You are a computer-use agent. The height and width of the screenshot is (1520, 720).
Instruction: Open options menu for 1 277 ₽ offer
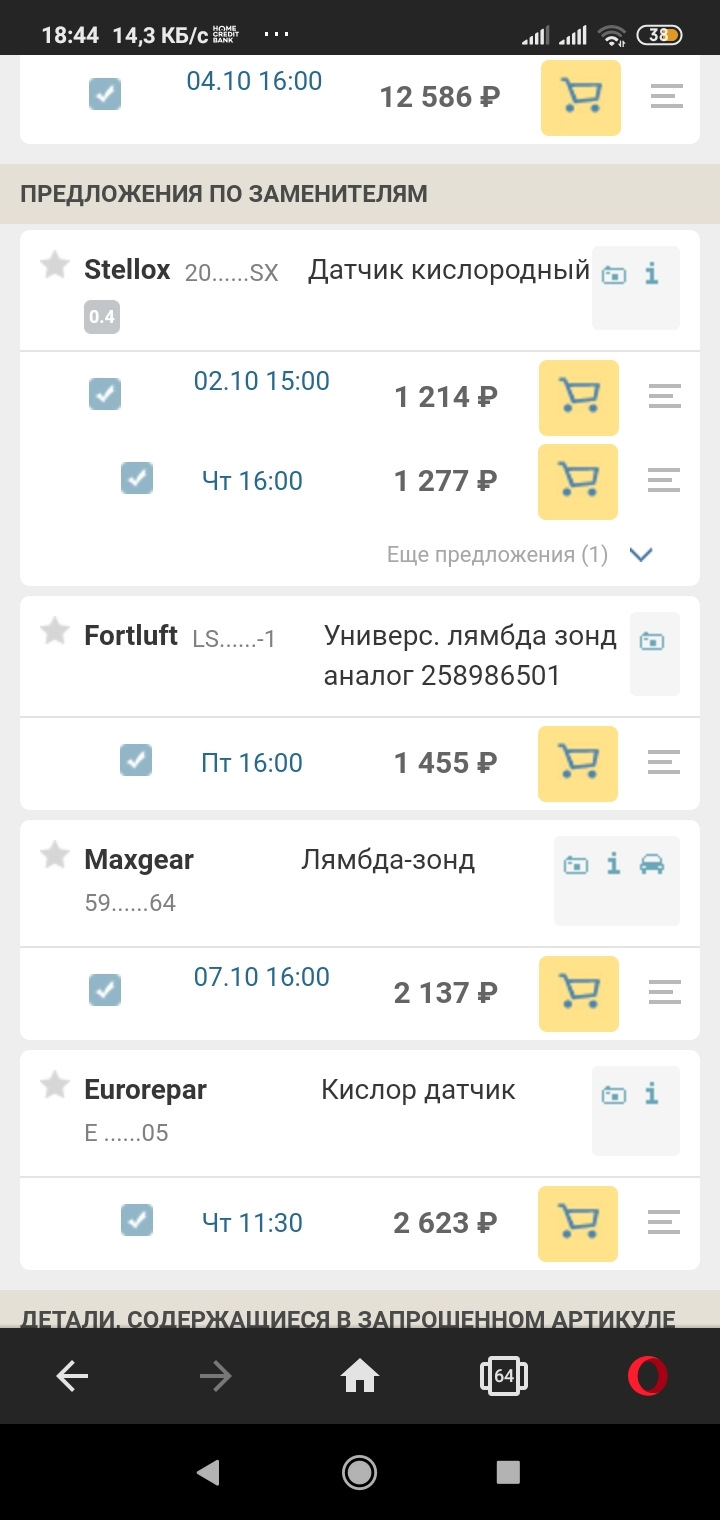[664, 481]
